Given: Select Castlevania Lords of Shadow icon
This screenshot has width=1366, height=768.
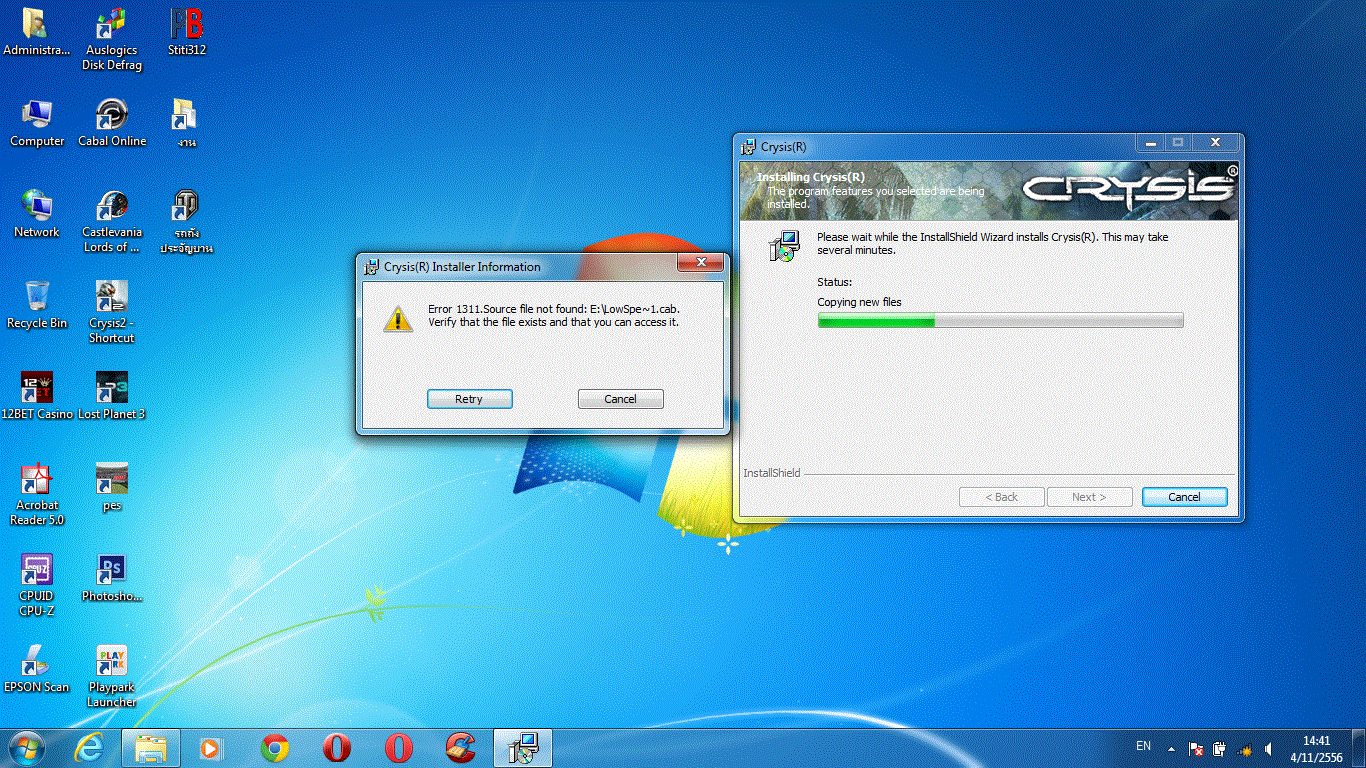Looking at the screenshot, I should coord(112,220).
